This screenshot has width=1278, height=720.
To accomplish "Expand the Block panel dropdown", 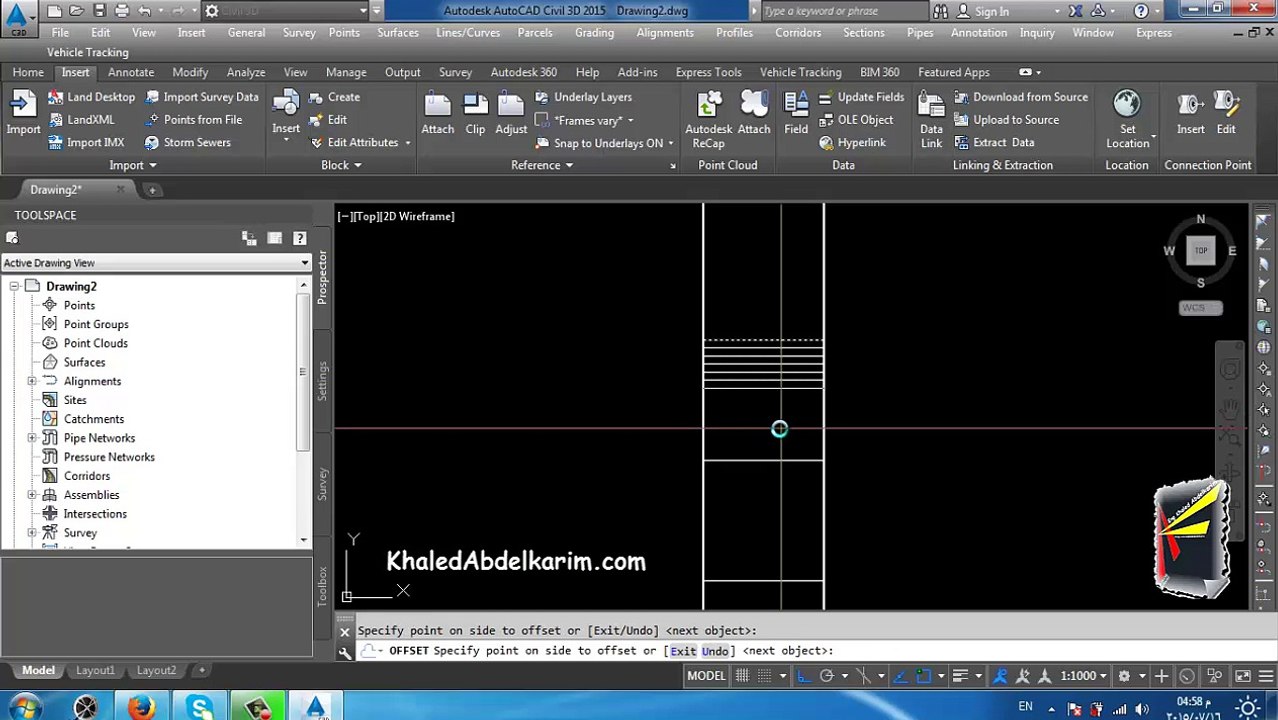I will coord(341,165).
